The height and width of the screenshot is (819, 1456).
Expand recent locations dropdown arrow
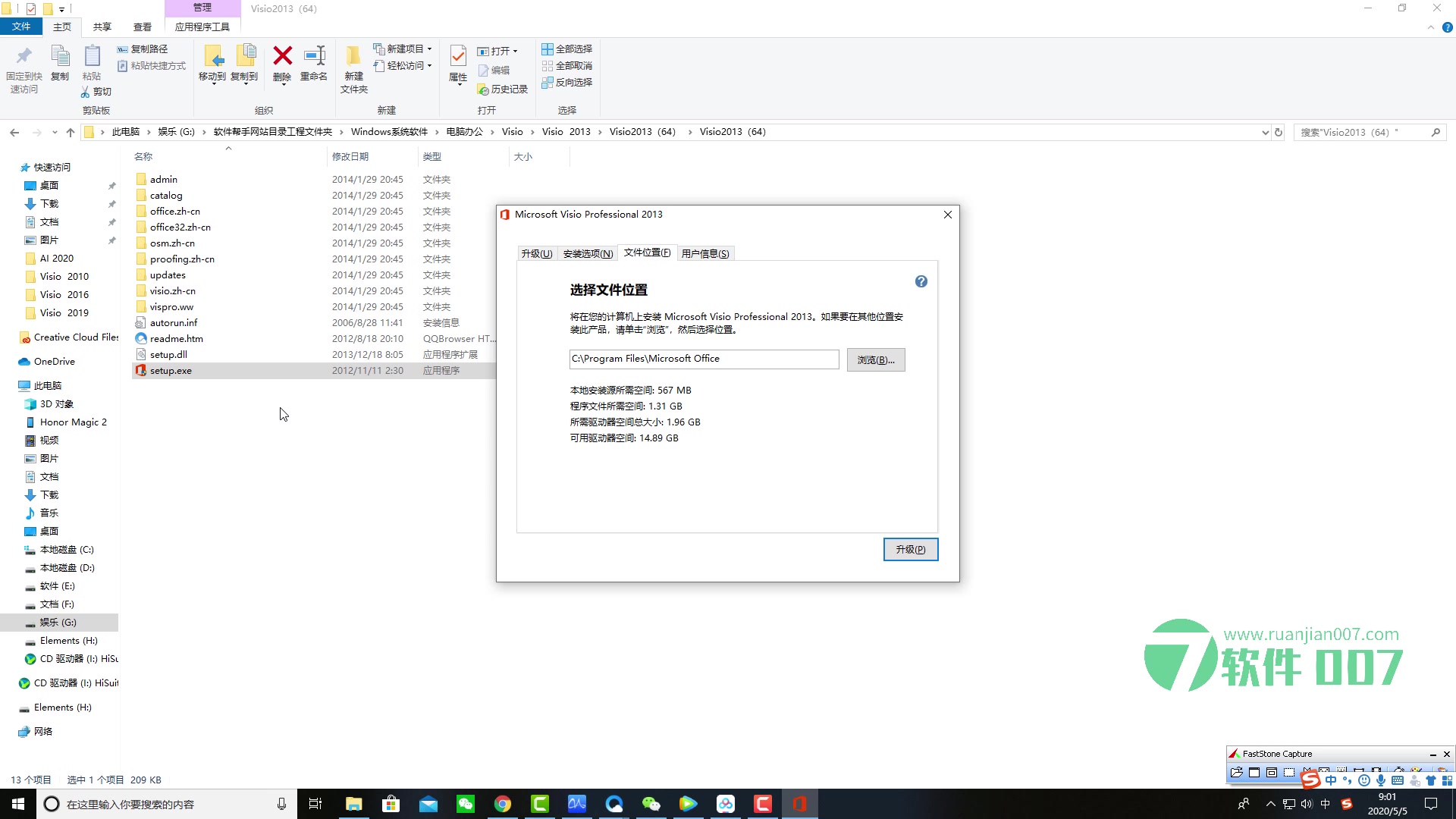click(x=54, y=132)
